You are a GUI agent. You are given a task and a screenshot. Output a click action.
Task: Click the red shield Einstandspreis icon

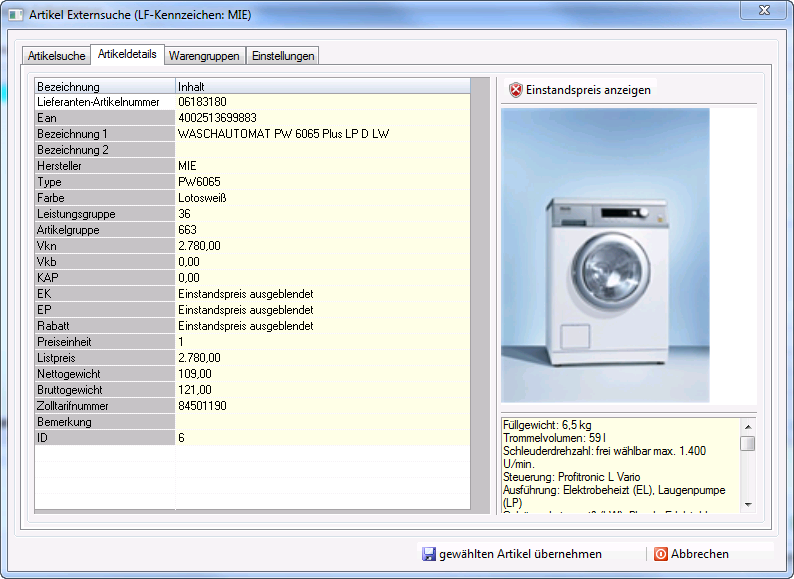point(516,90)
